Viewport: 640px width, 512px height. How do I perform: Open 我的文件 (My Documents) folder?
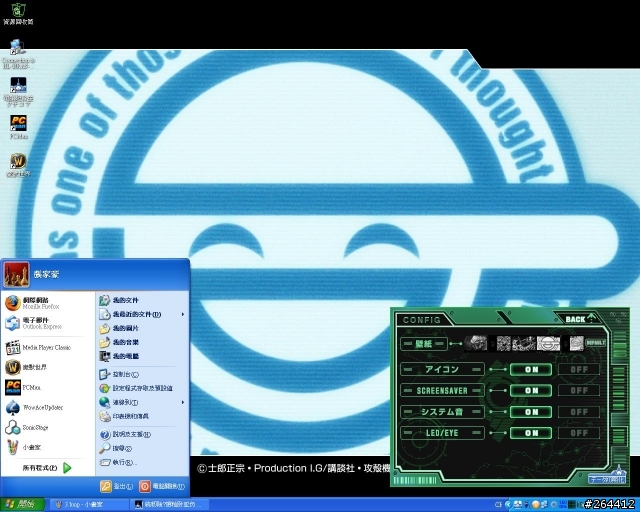pyautogui.click(x=142, y=301)
